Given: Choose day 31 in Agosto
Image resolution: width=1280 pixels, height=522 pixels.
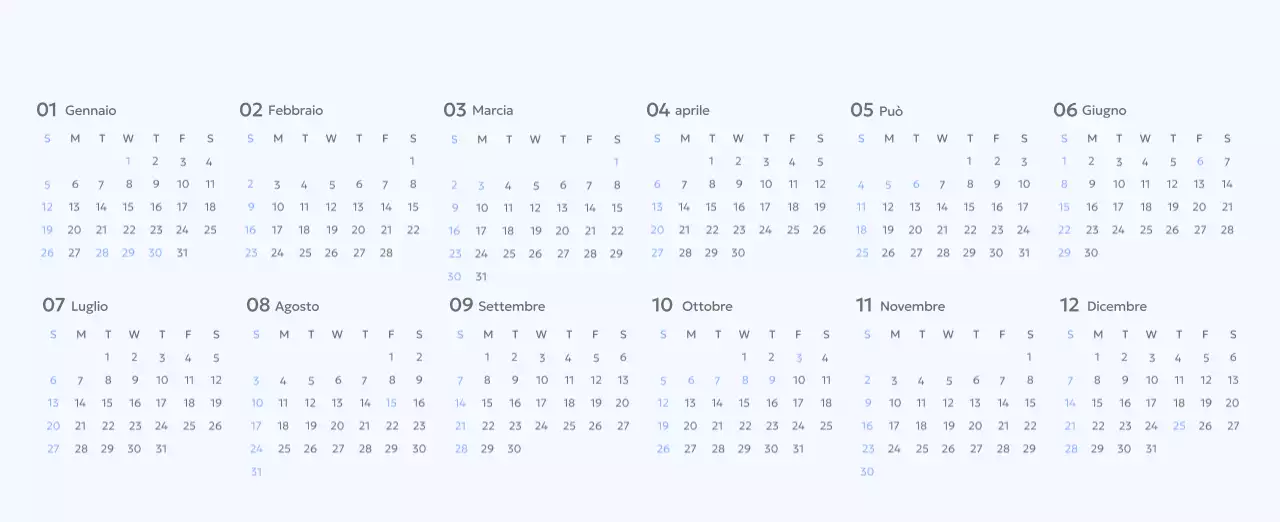Looking at the screenshot, I should point(256,472).
